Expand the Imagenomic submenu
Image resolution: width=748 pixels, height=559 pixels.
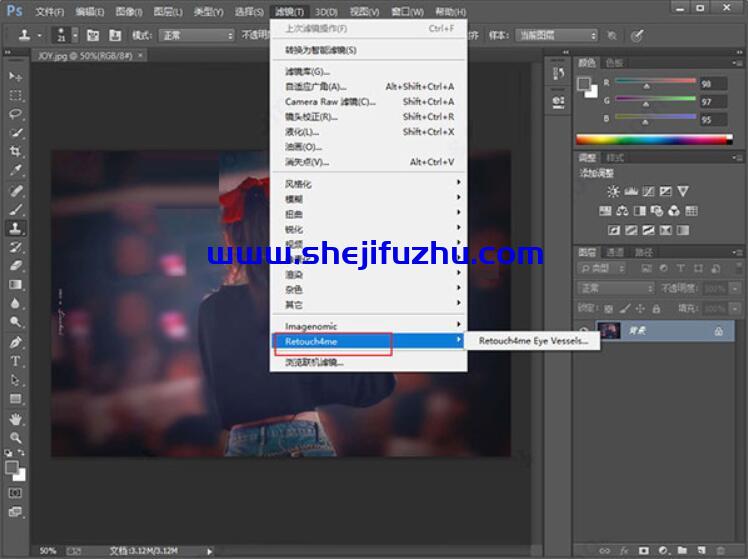(368, 326)
